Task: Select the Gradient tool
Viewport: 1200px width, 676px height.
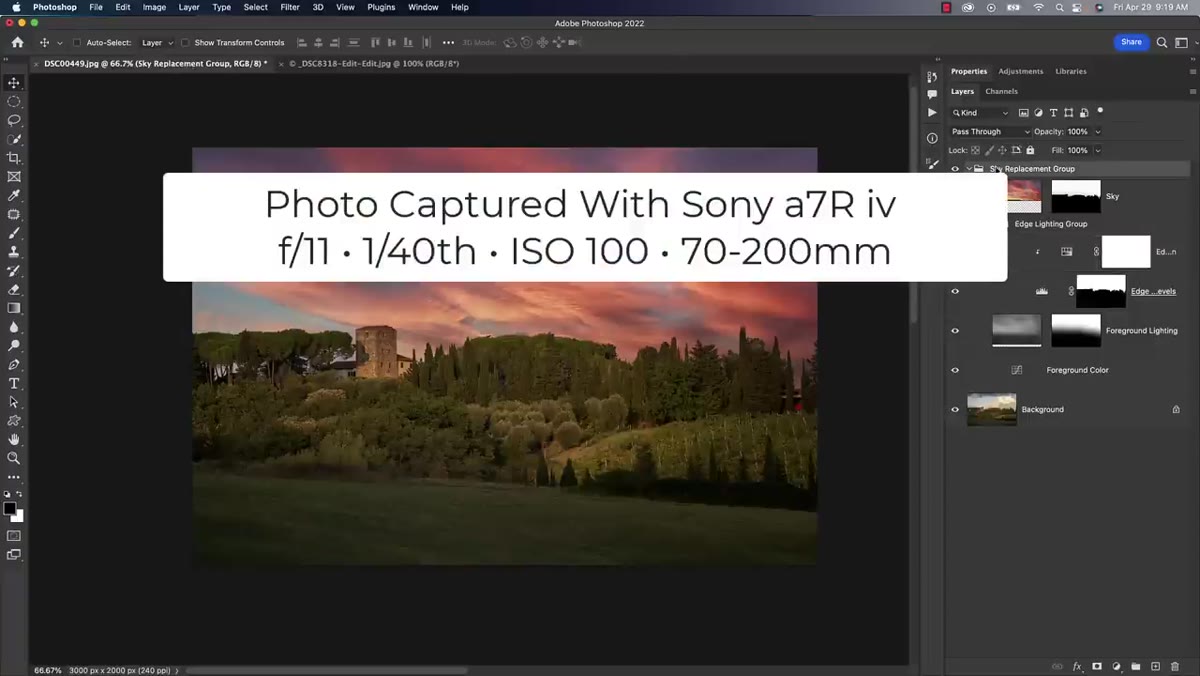Action: coord(14,308)
